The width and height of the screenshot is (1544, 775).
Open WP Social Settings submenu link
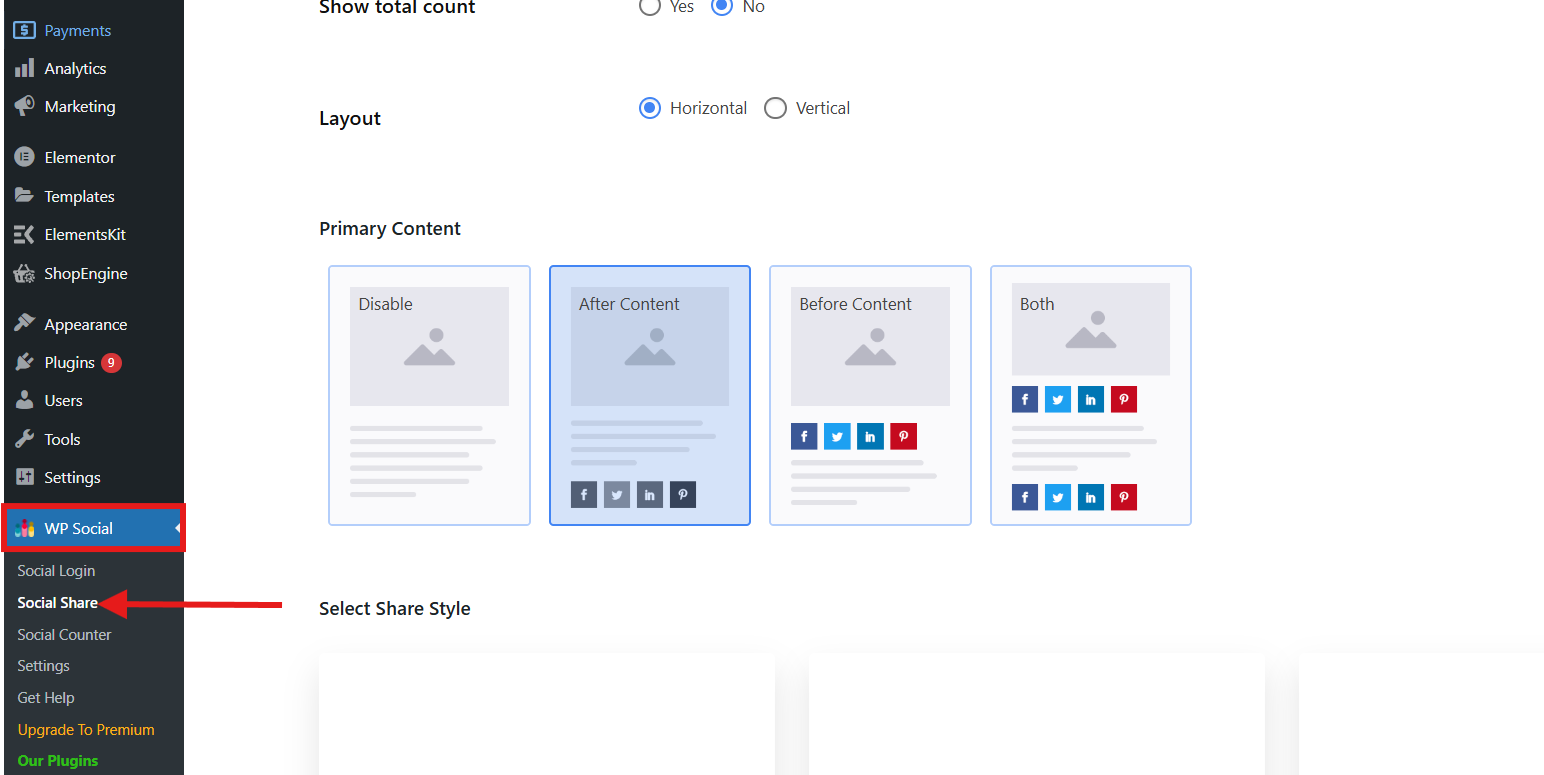43,666
